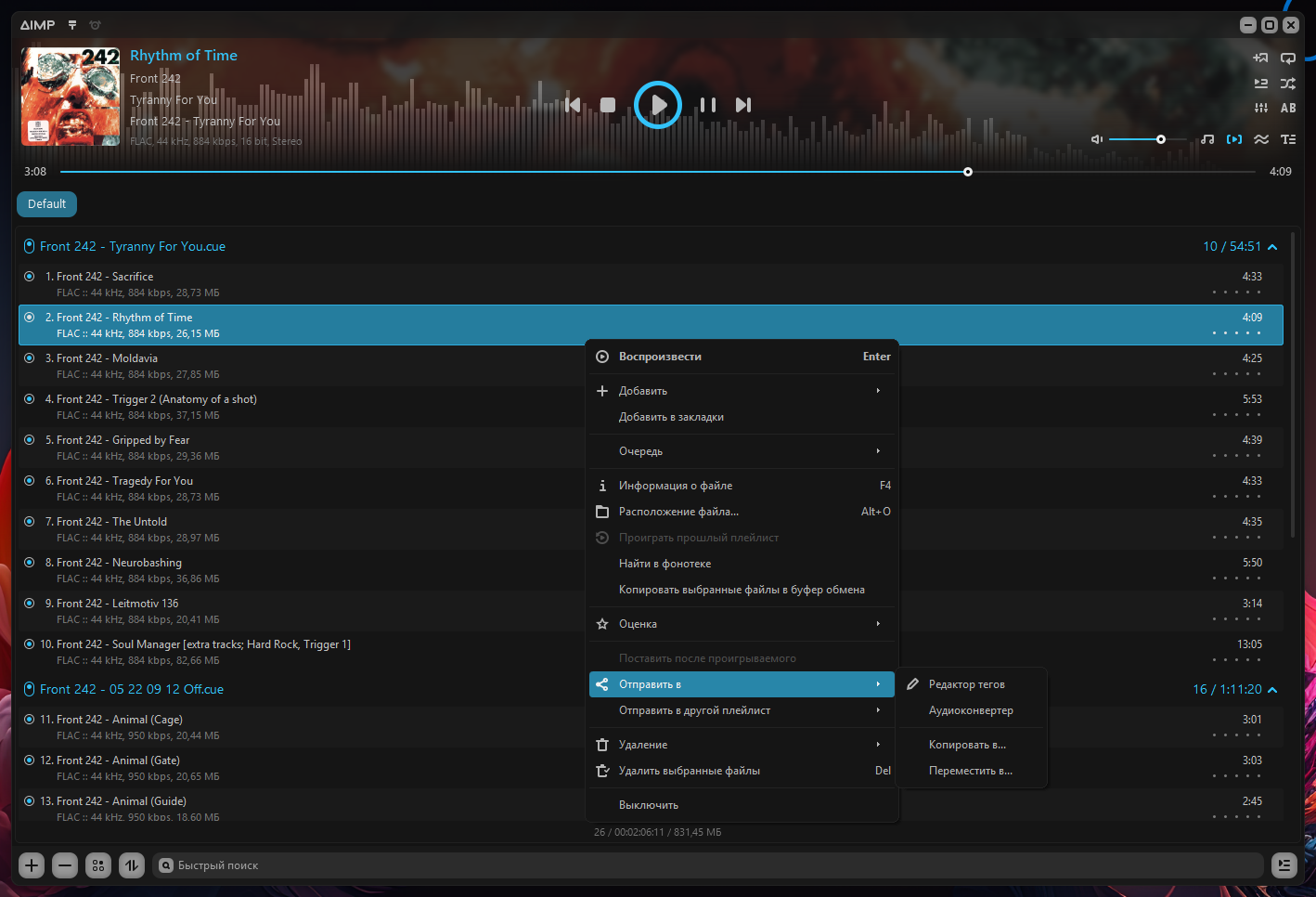Collapse Tyranny For You.cue group
The image size is (1316, 897).
tap(1272, 247)
